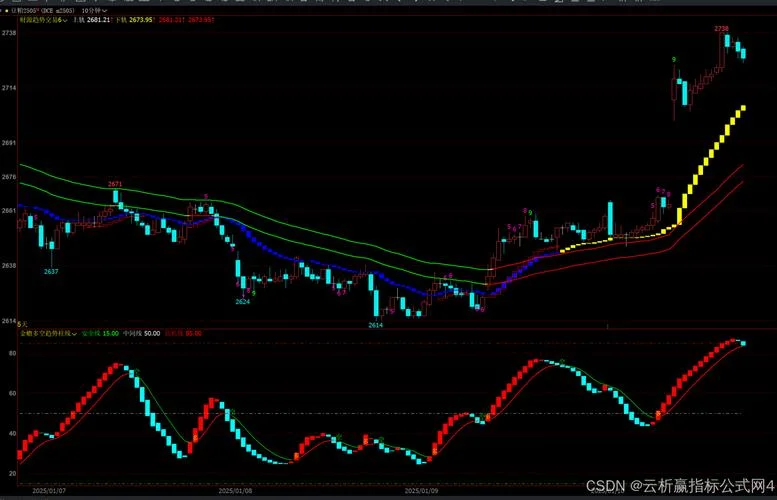
Task: Click the 2025/01/09 date label
Action: click(422, 491)
